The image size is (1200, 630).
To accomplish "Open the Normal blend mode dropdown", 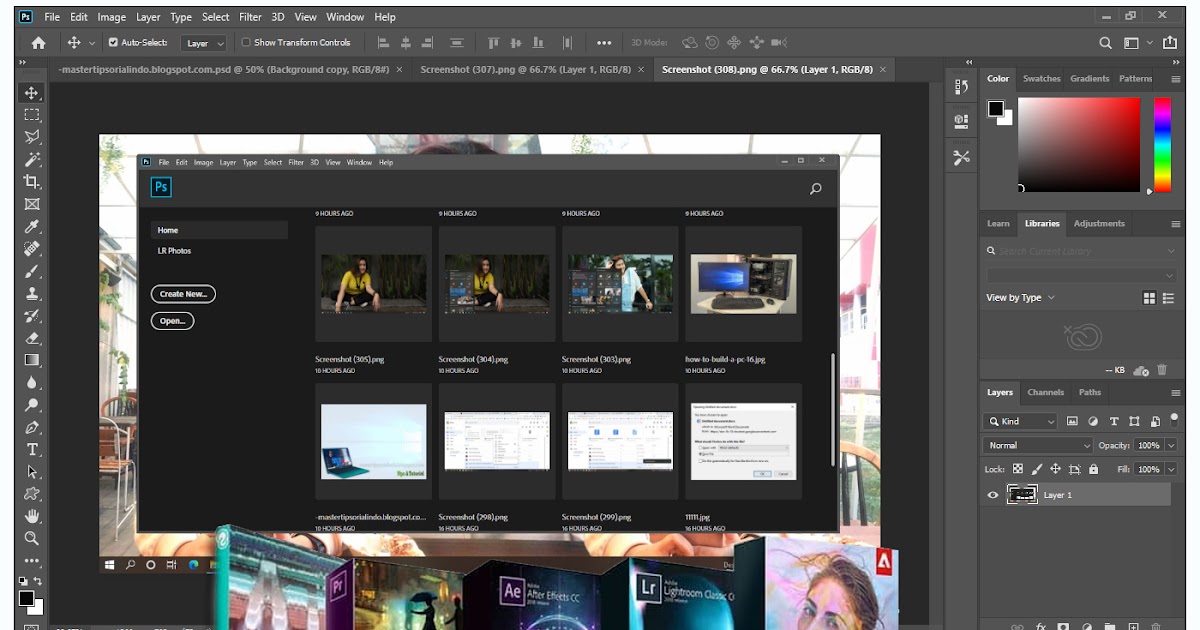I will coord(1038,445).
